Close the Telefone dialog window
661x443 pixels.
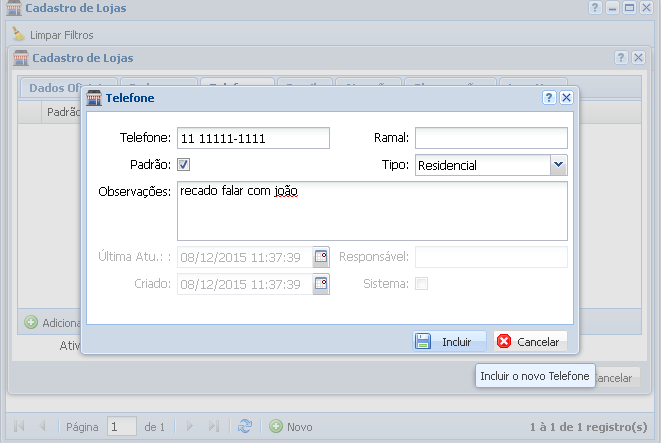[566, 98]
